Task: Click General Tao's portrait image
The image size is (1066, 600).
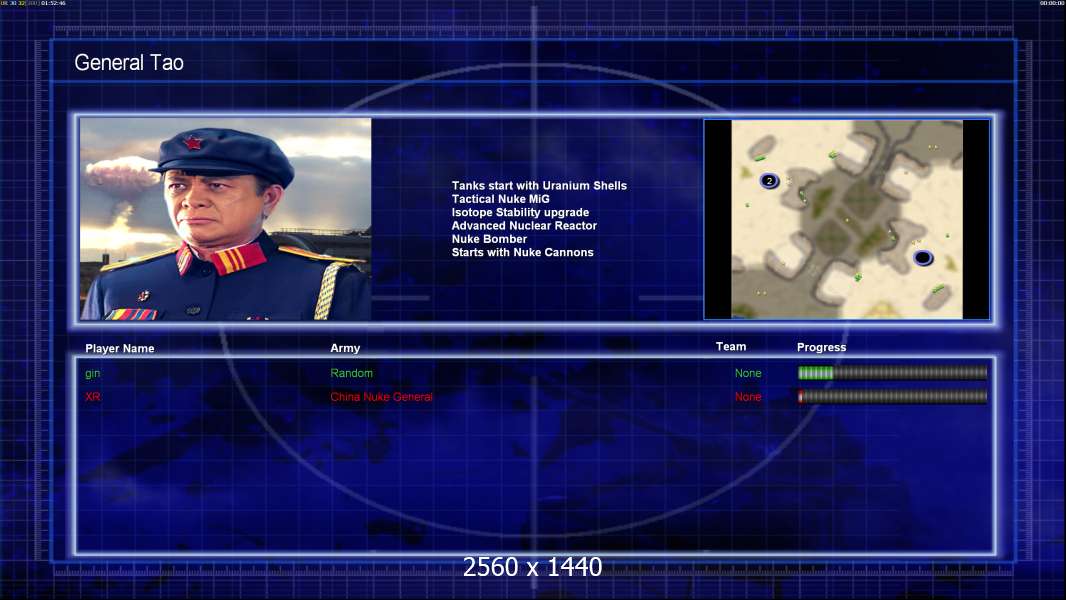Action: (226, 219)
